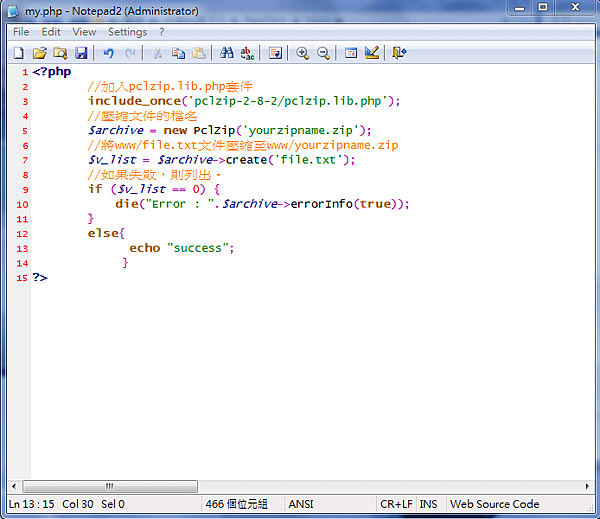Open the File menu

click(21, 32)
